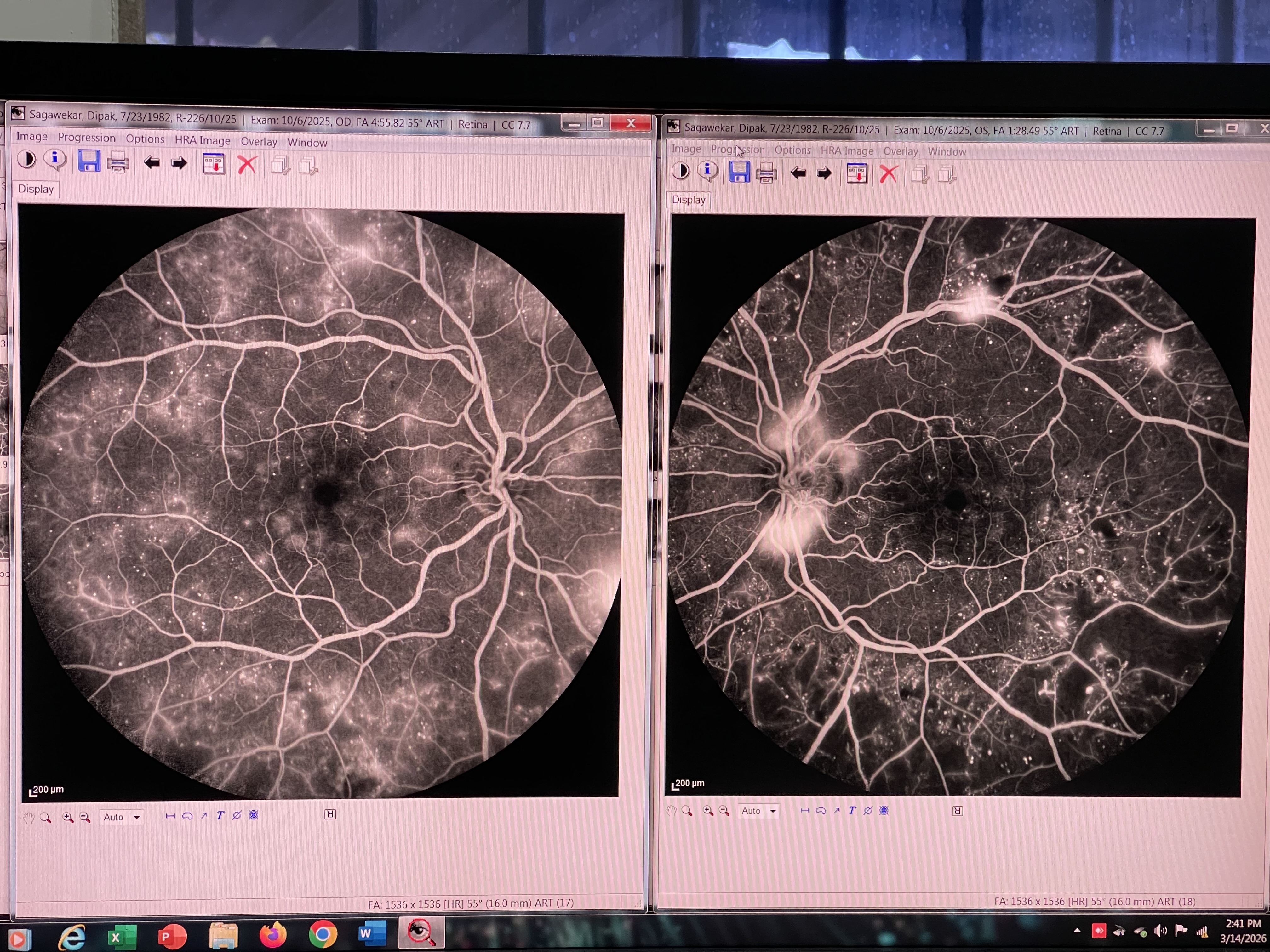
Task: Click contrast adjust icon in OS window
Action: click(x=680, y=170)
